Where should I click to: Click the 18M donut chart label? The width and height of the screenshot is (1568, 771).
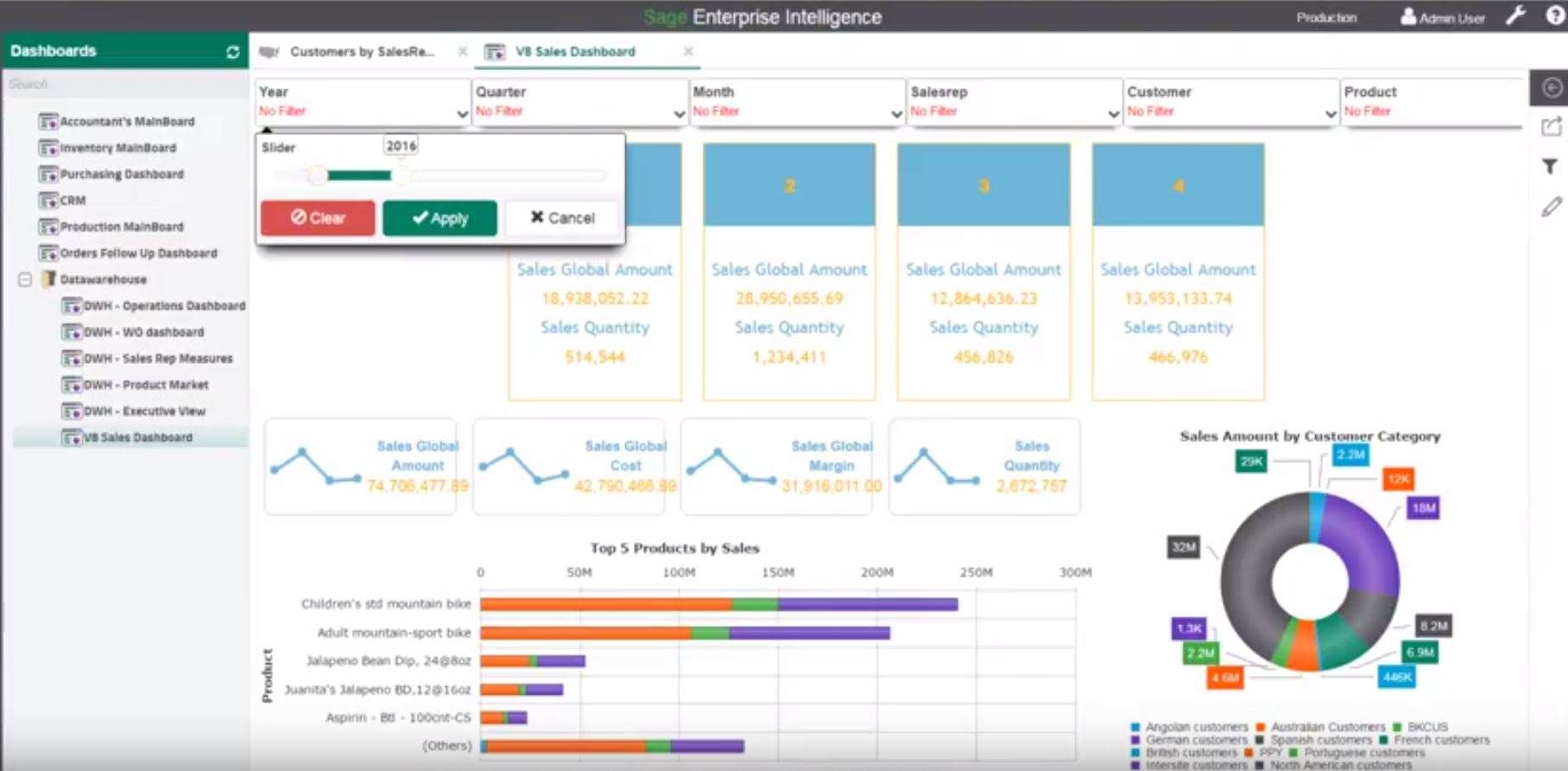pyautogui.click(x=1424, y=508)
